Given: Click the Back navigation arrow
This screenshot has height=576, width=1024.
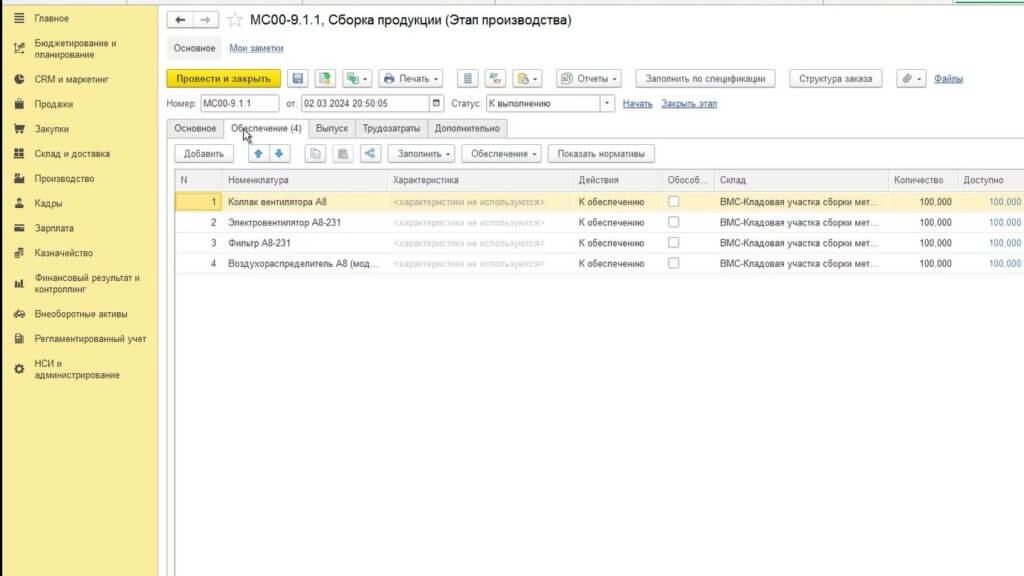Looking at the screenshot, I should tap(178, 18).
